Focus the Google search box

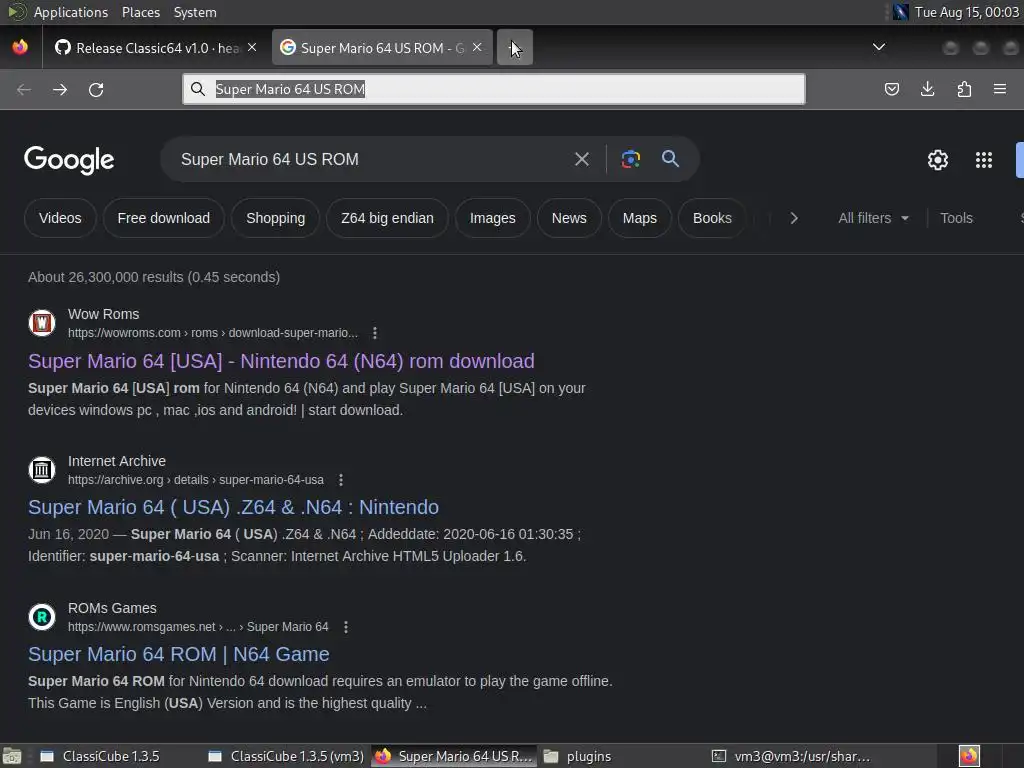click(369, 159)
